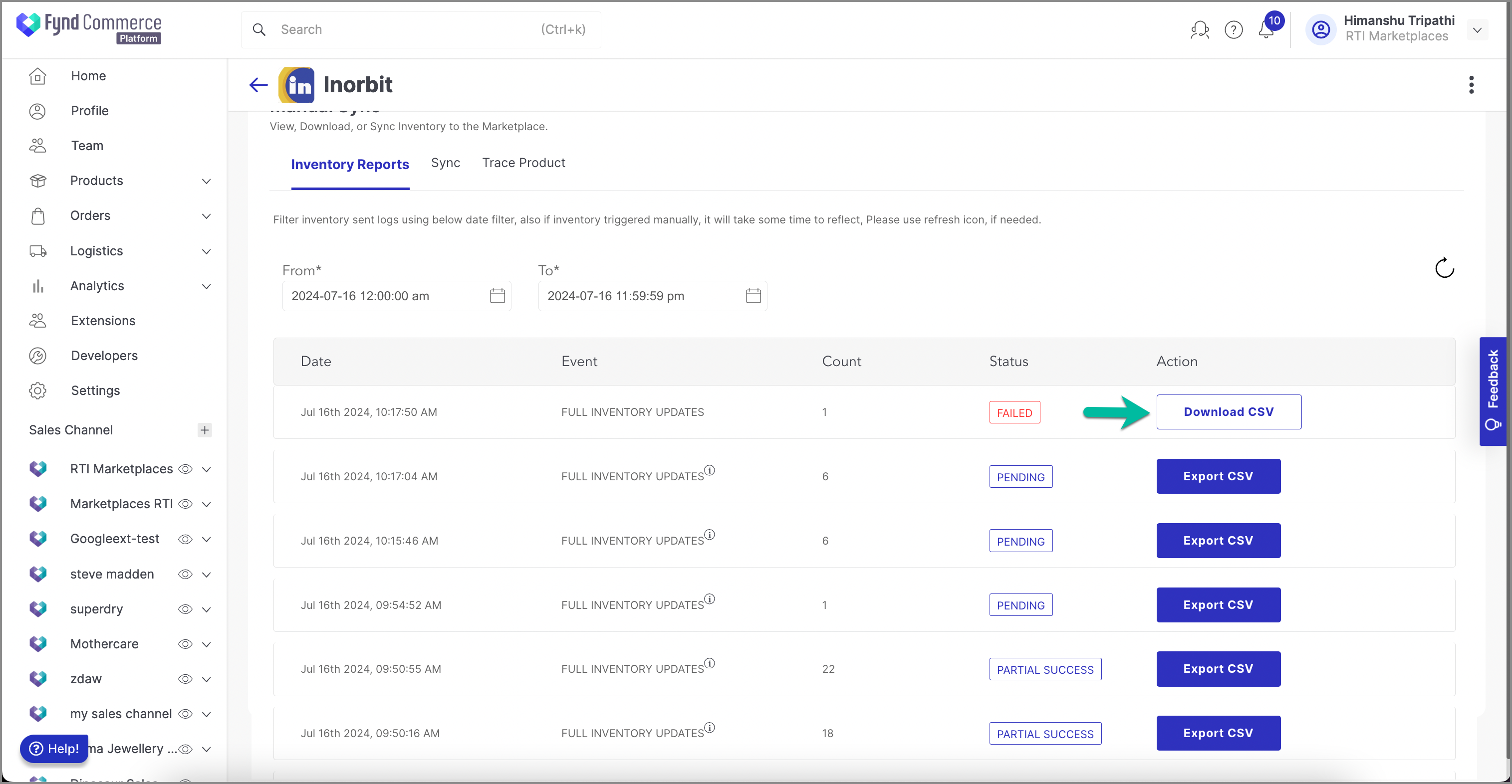Viewport: 1512px width, 784px height.
Task: Export CSV for 10:15:46 AM row
Action: click(x=1218, y=541)
